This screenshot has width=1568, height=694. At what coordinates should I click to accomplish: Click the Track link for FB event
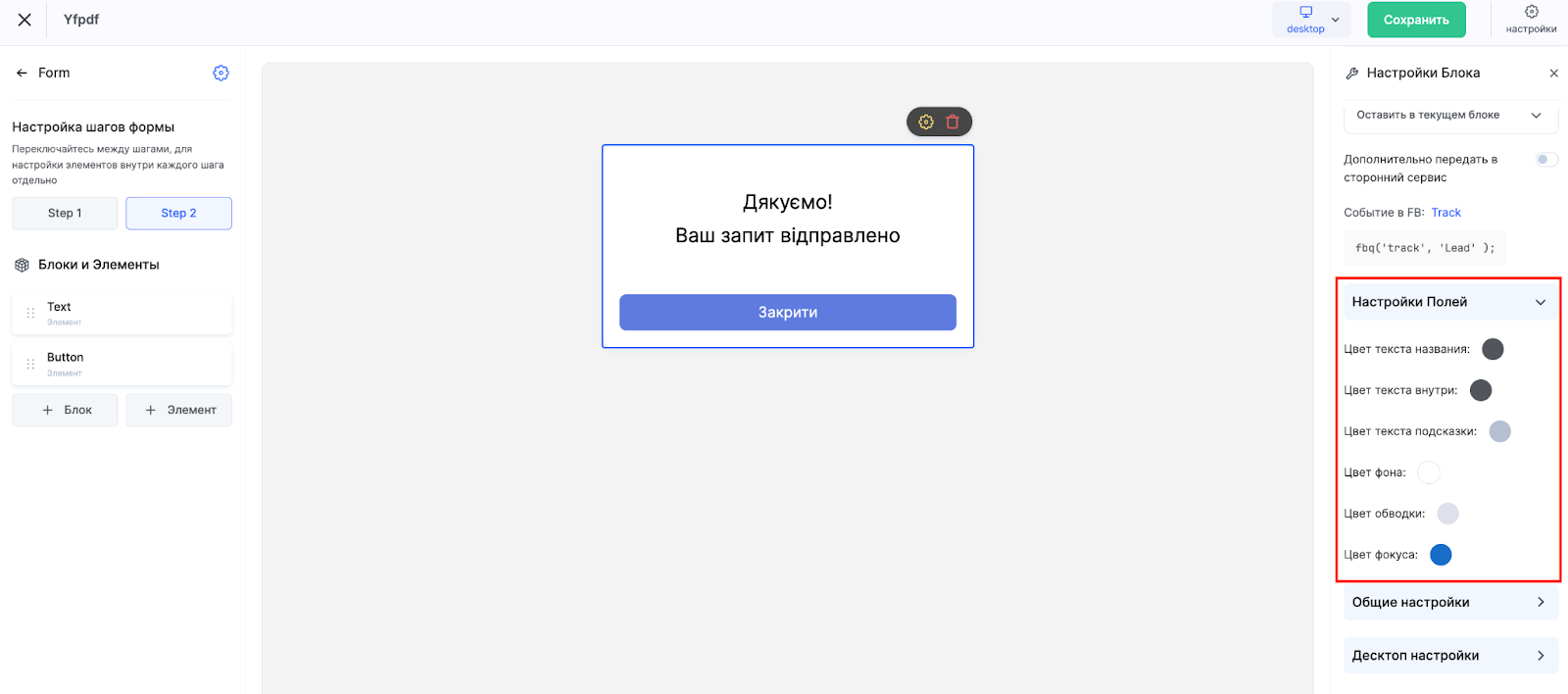point(1445,213)
